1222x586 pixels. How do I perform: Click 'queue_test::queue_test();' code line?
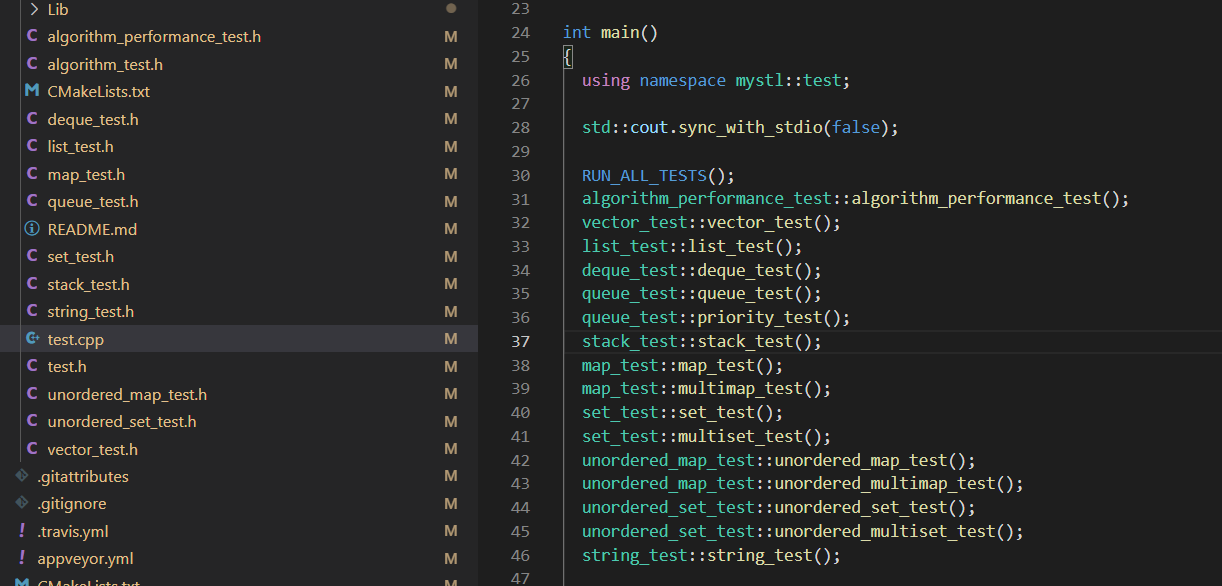(701, 294)
